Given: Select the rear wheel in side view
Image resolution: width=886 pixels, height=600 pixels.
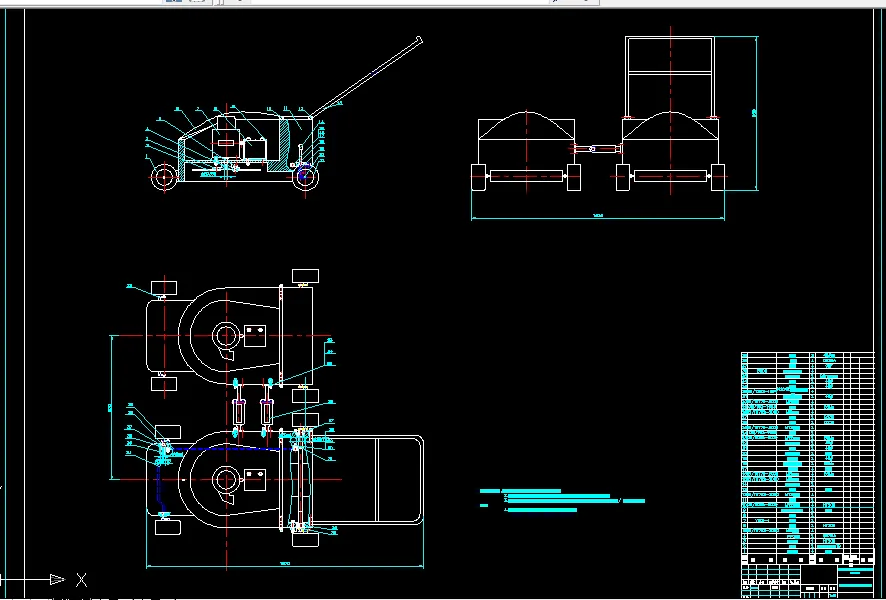Looking at the screenshot, I should pyautogui.click(x=305, y=177).
